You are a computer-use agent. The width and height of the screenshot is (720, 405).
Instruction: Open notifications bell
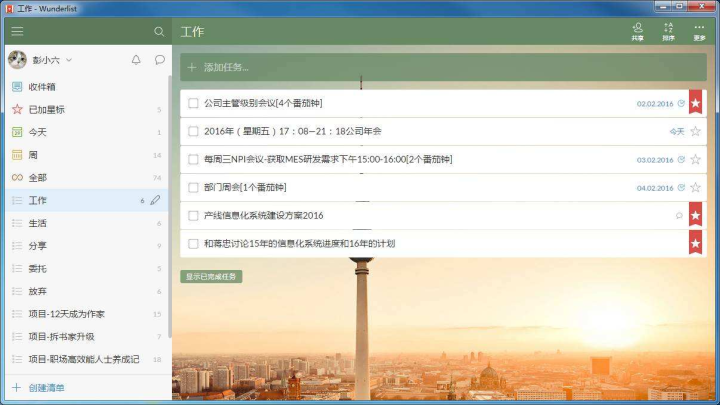[x=136, y=60]
